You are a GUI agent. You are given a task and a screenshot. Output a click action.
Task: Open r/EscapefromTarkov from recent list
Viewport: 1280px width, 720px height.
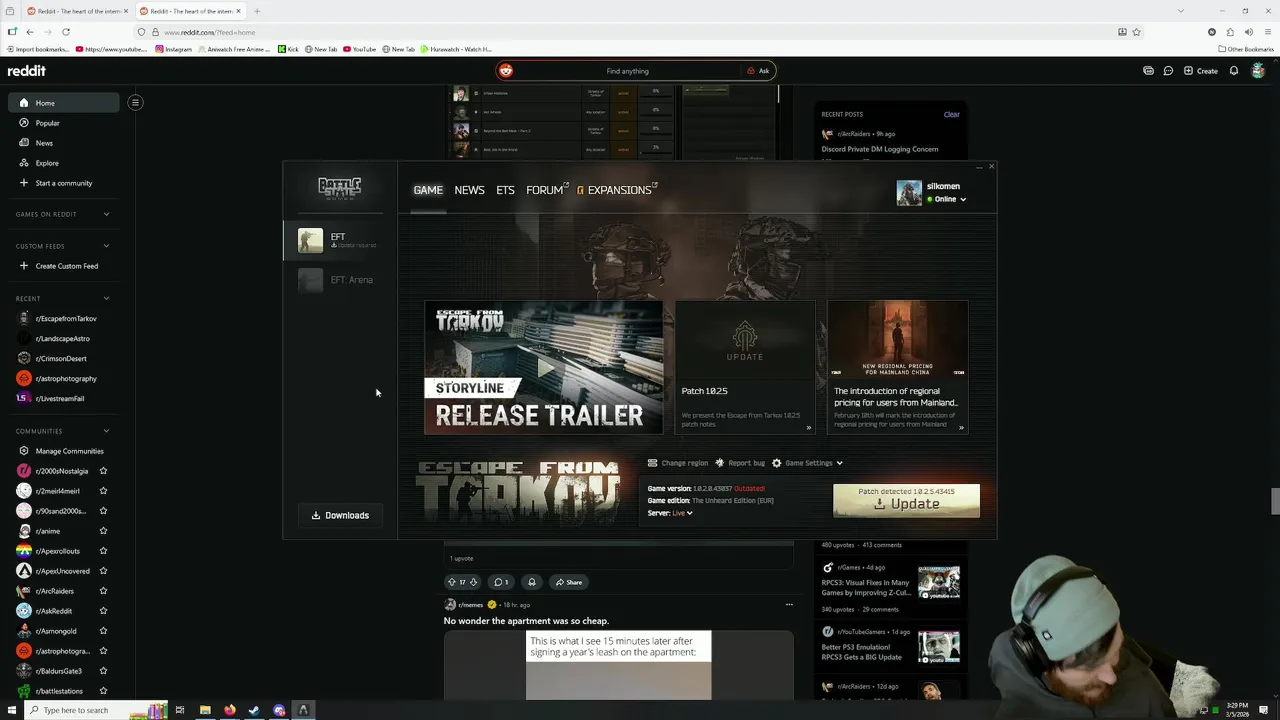(64, 318)
